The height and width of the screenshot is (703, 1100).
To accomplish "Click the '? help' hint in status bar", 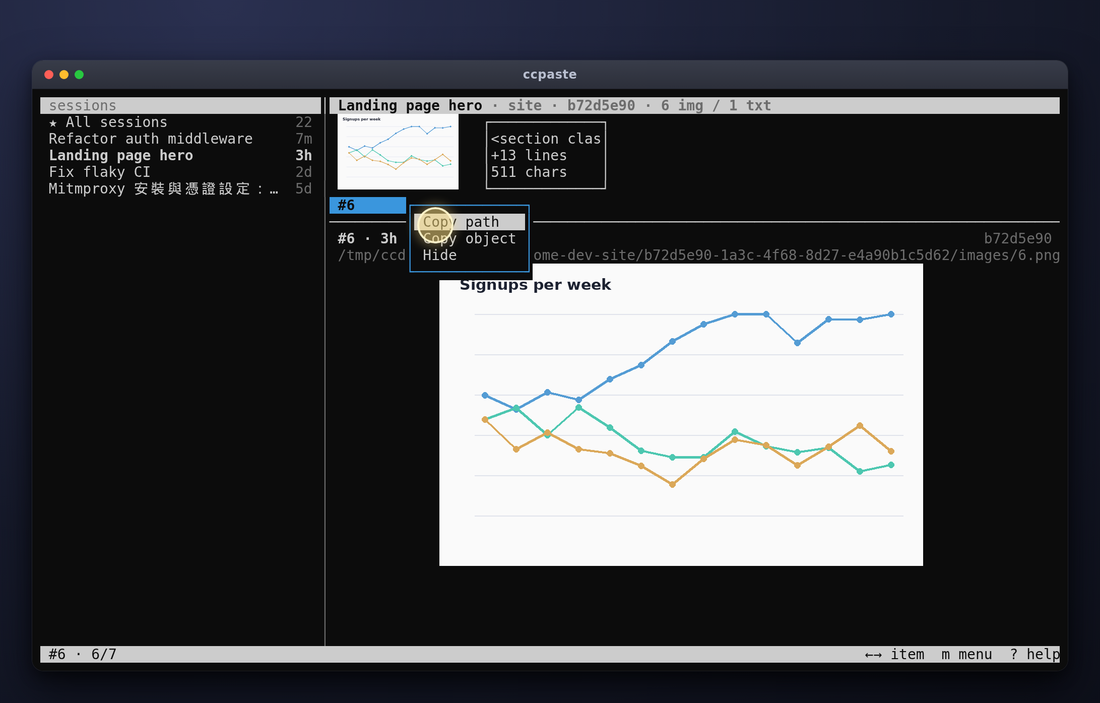I will coord(1035,655).
